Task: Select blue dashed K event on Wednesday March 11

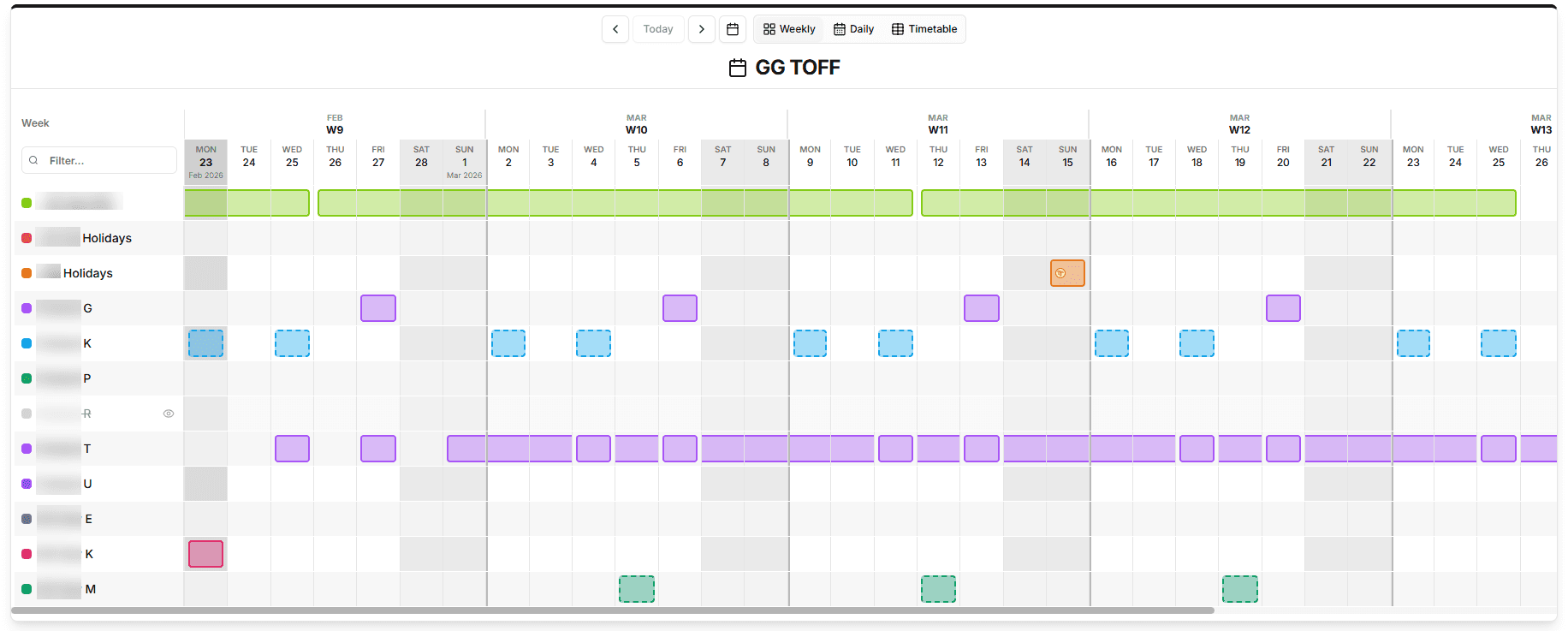Action: pos(895,343)
